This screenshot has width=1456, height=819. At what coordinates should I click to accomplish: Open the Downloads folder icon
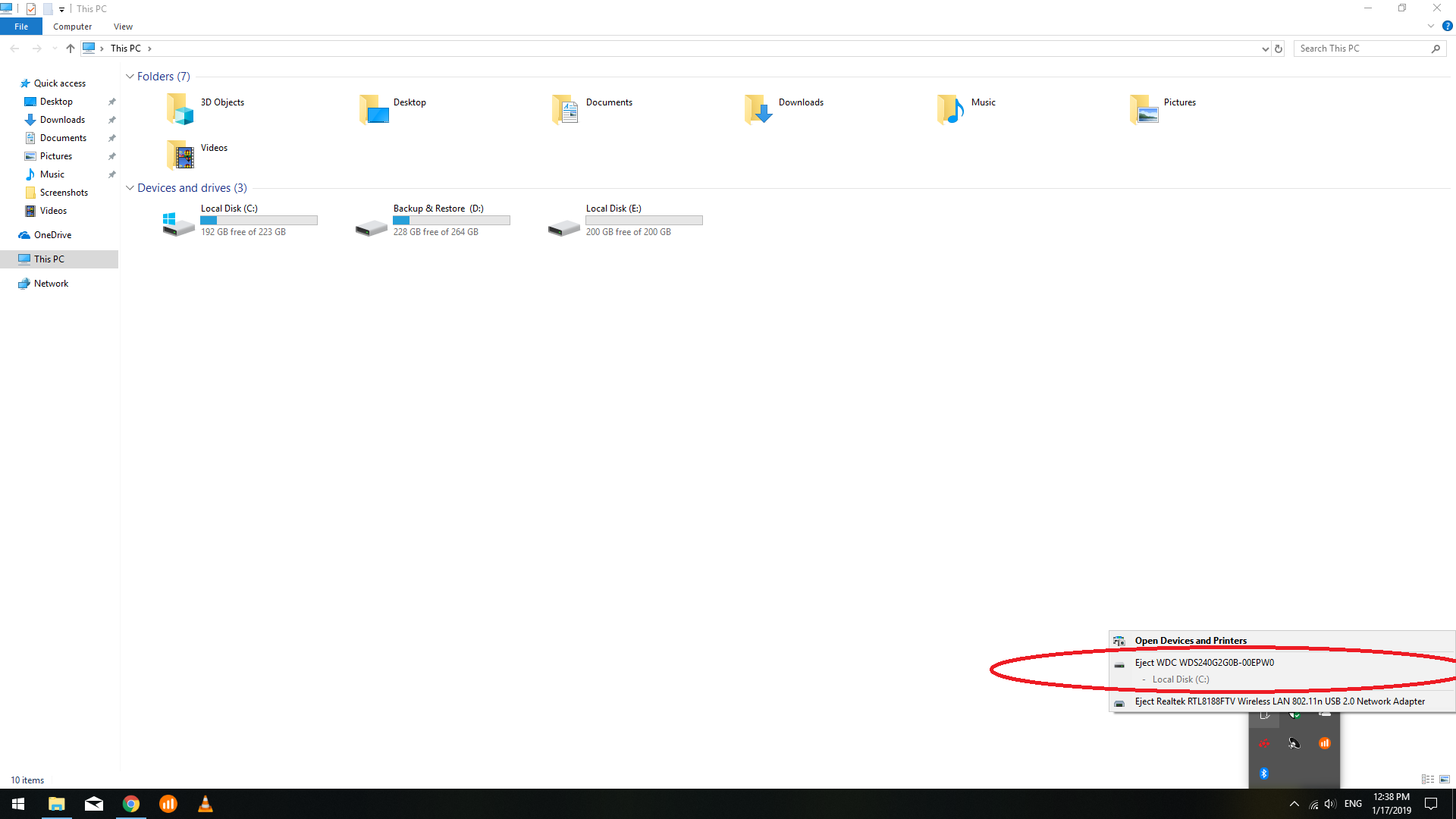758,109
